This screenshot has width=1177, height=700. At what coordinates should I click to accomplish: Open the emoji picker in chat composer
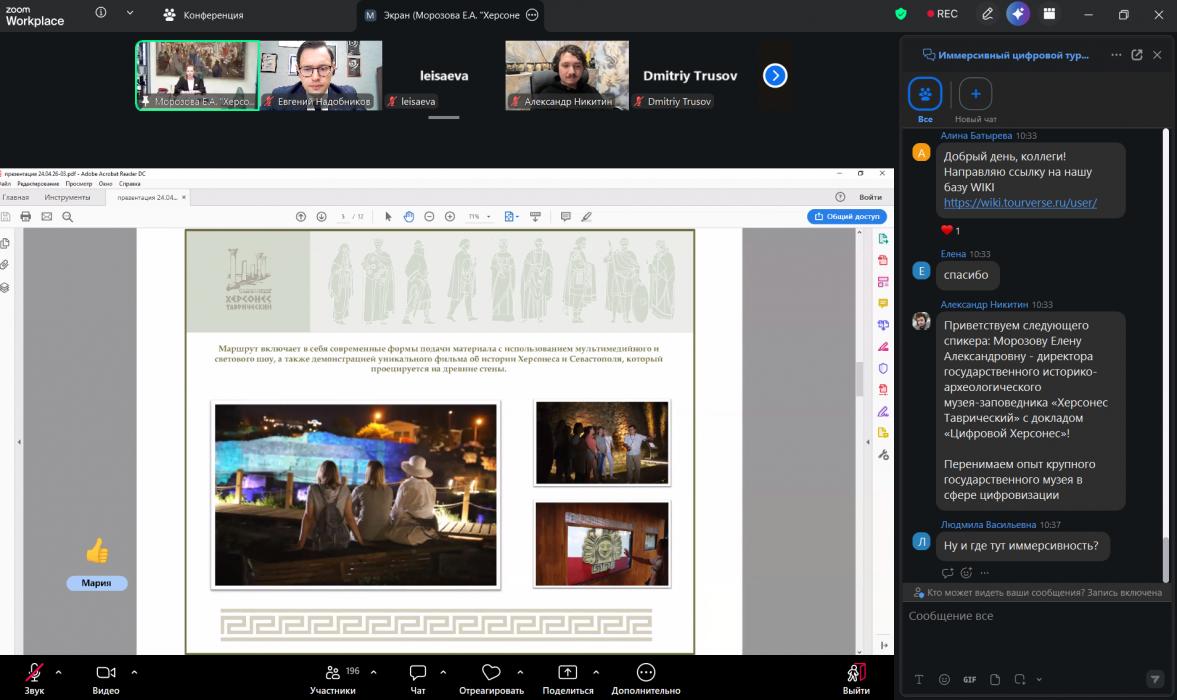[x=944, y=679]
